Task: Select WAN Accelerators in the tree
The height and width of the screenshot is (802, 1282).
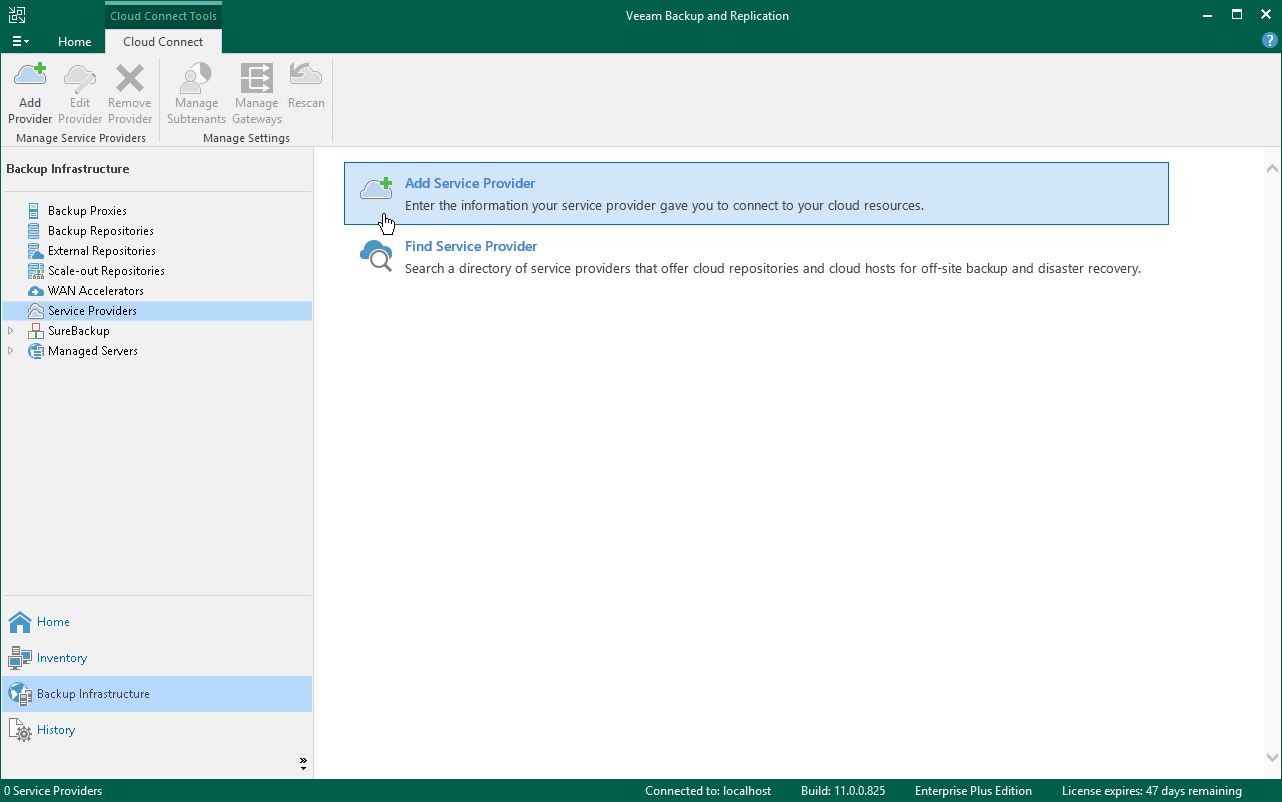Action: click(96, 291)
